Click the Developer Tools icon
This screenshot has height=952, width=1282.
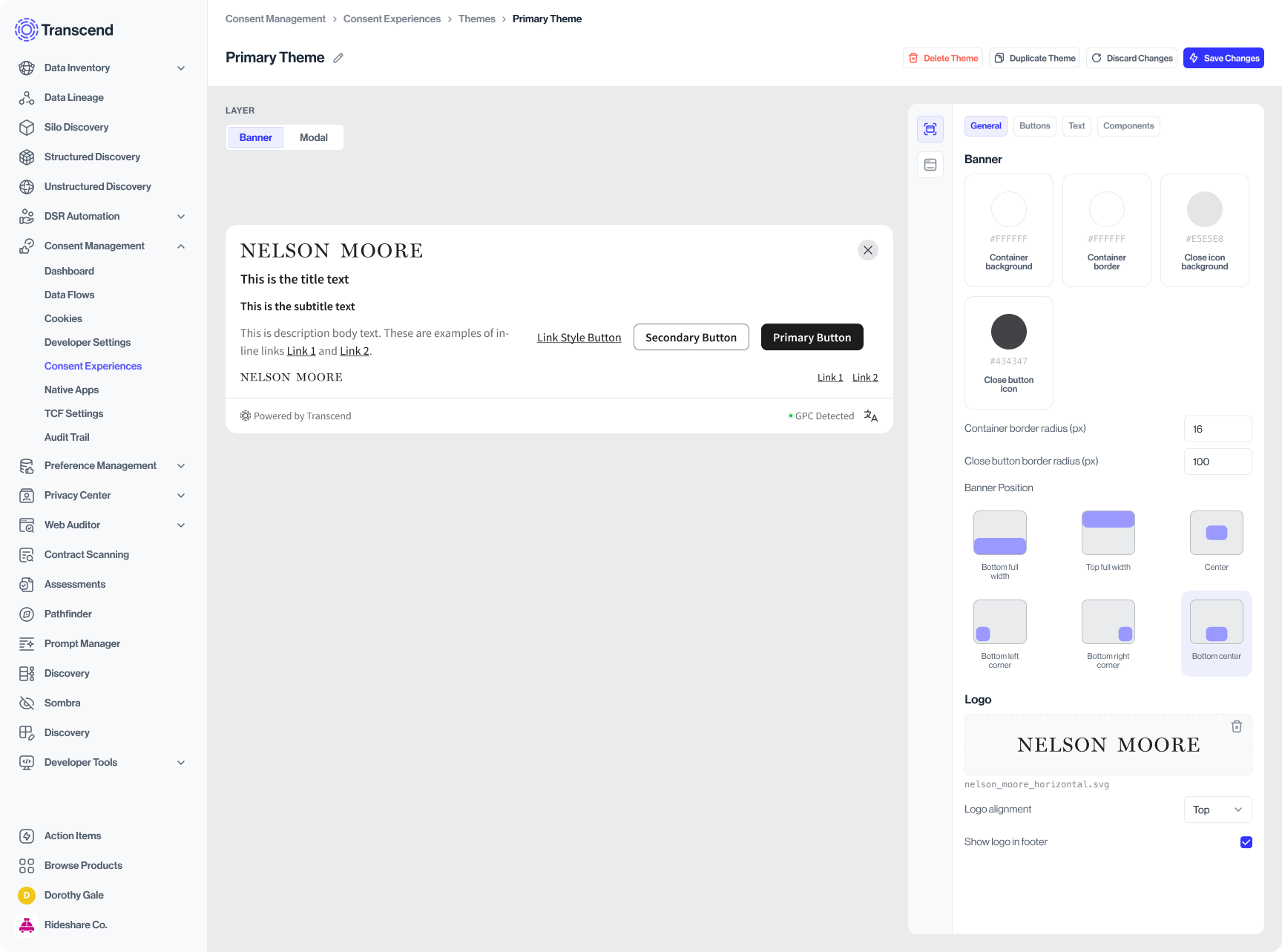tap(27, 763)
